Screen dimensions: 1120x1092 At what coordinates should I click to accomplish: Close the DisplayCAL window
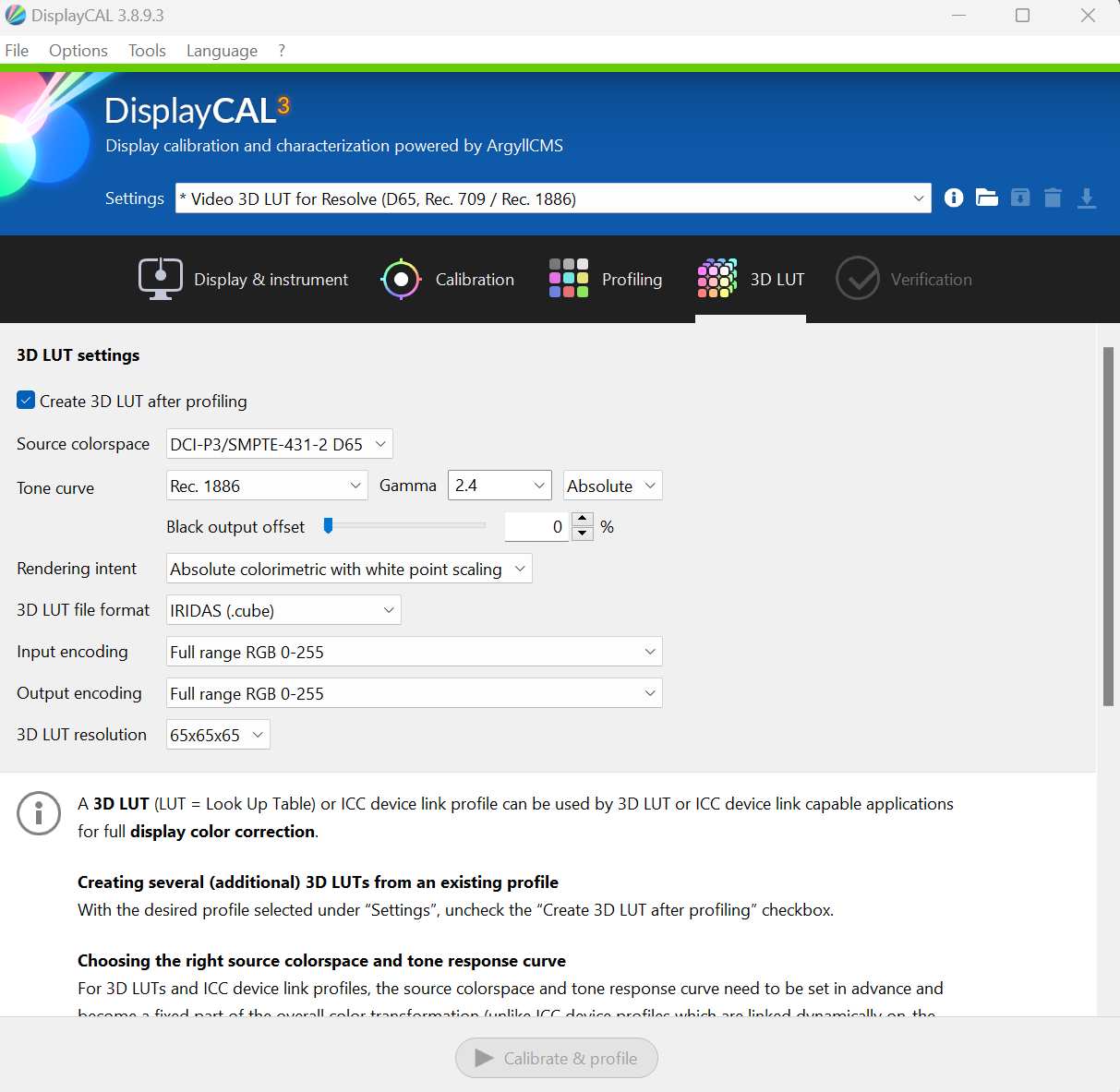click(x=1088, y=16)
